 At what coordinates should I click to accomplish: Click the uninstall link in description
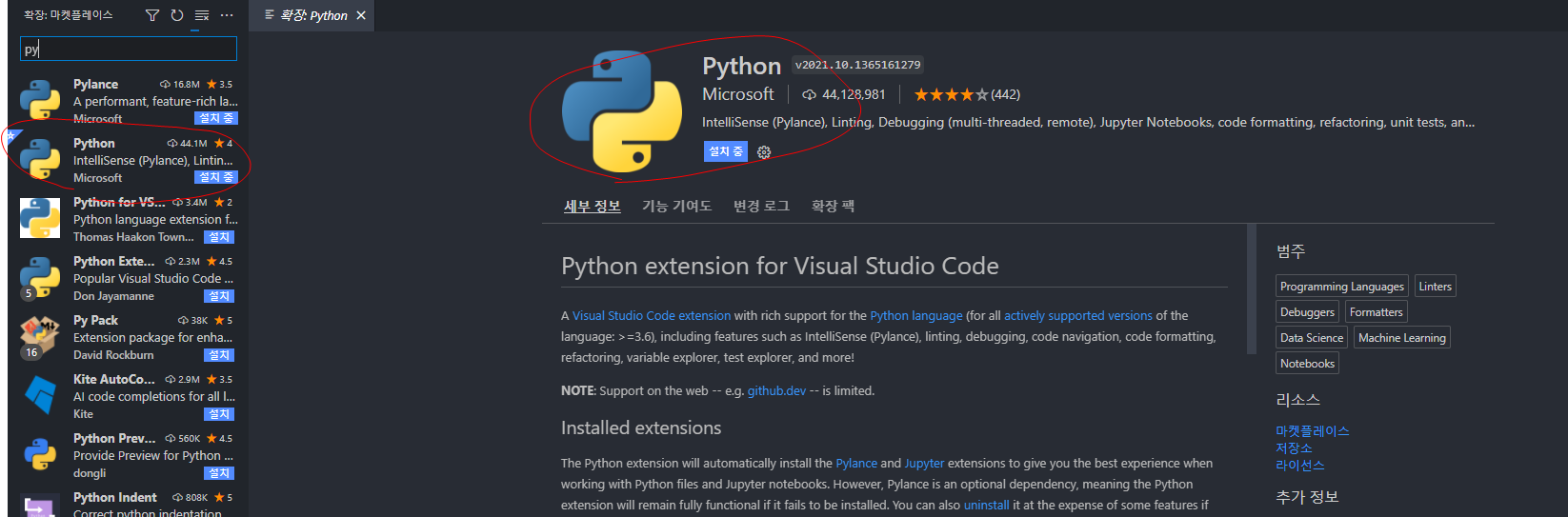click(986, 505)
